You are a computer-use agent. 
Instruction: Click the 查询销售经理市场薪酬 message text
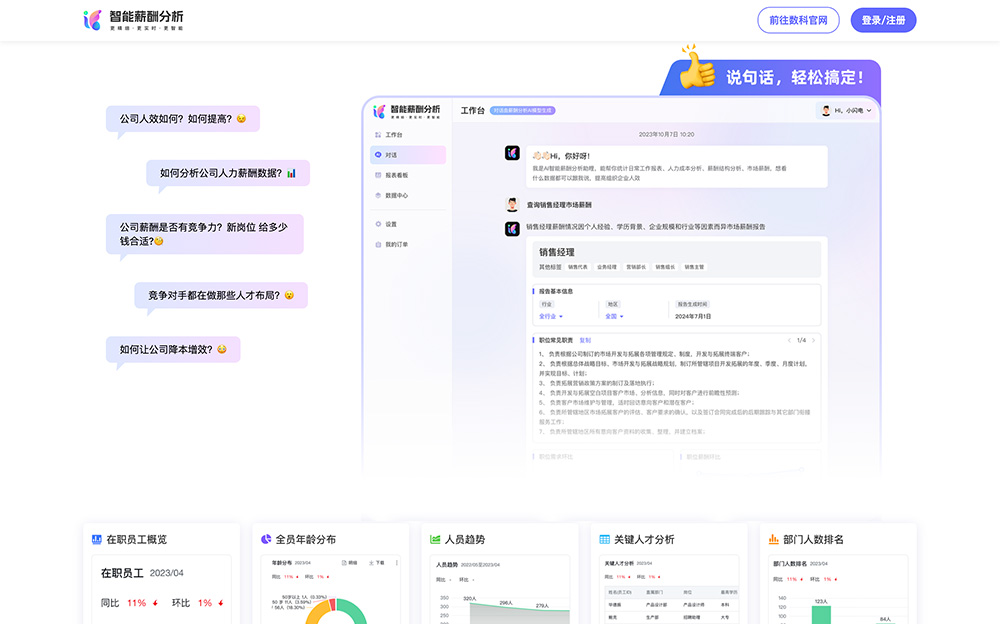[x=559, y=205]
